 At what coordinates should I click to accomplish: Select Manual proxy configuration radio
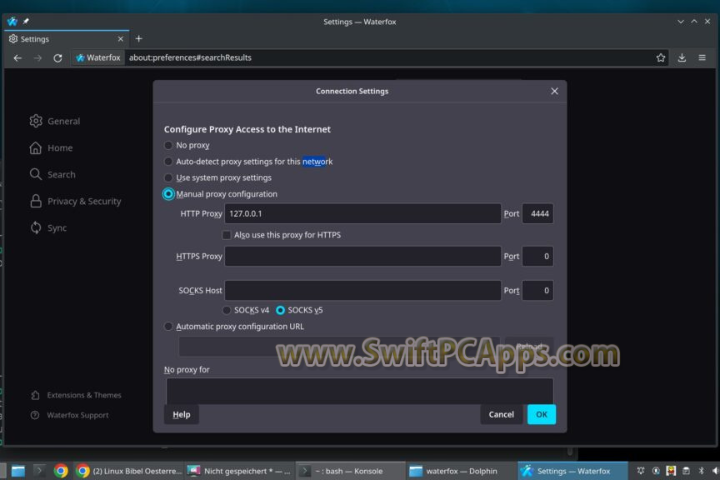tap(169, 194)
